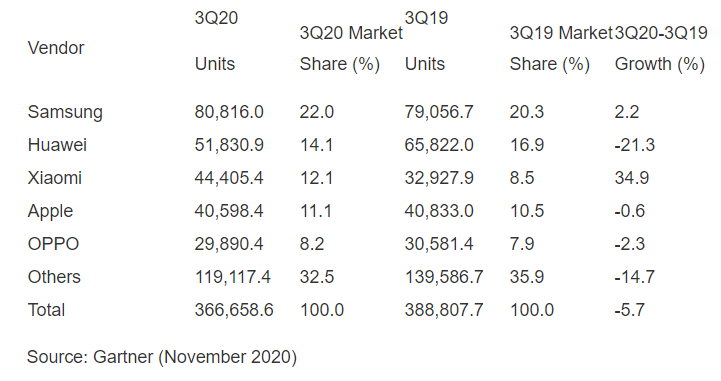Click the Source: Gartner footnote text
Screen dimensions: 721x381
click(162, 357)
